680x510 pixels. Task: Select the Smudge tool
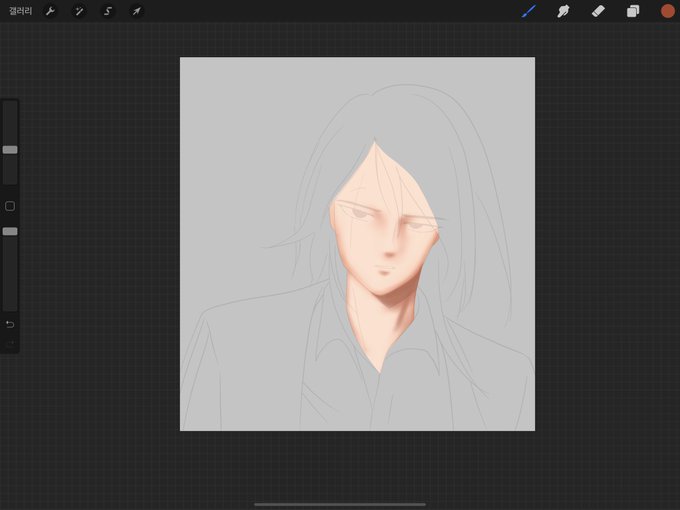point(563,11)
